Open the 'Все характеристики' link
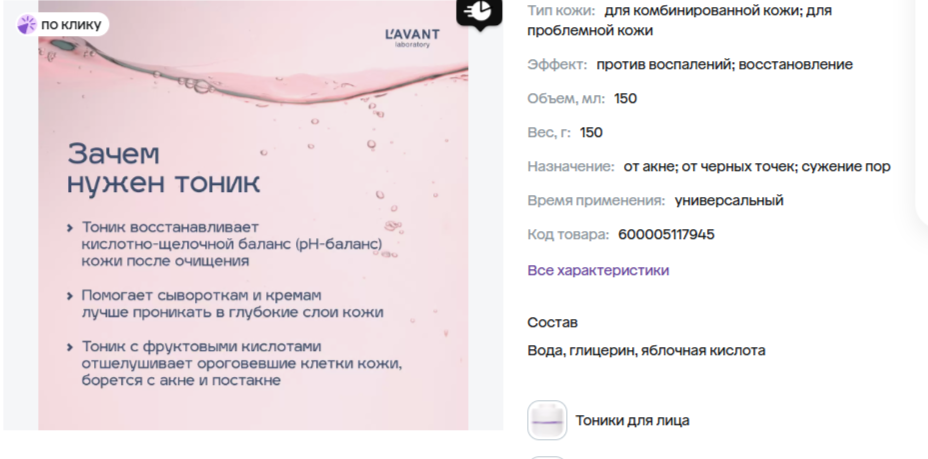The height and width of the screenshot is (459, 928). (x=598, y=270)
